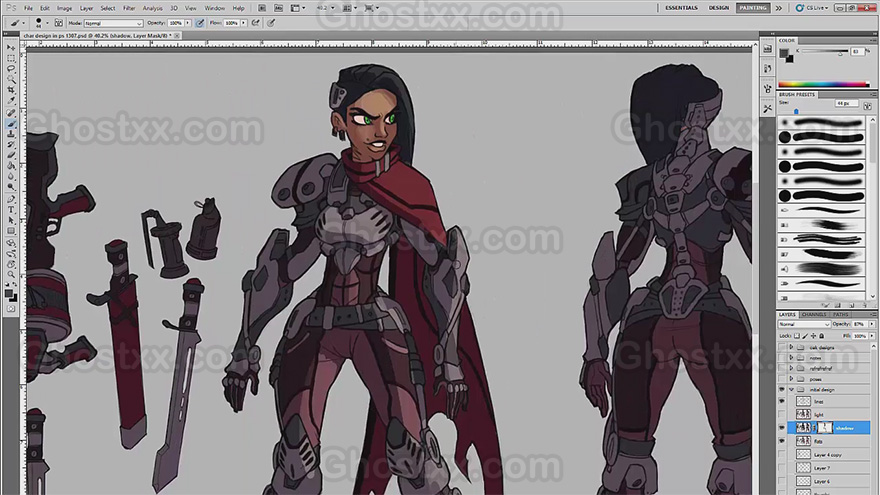The height and width of the screenshot is (495, 880).
Task: Select the Eyedropper tool
Action: pos(11,102)
